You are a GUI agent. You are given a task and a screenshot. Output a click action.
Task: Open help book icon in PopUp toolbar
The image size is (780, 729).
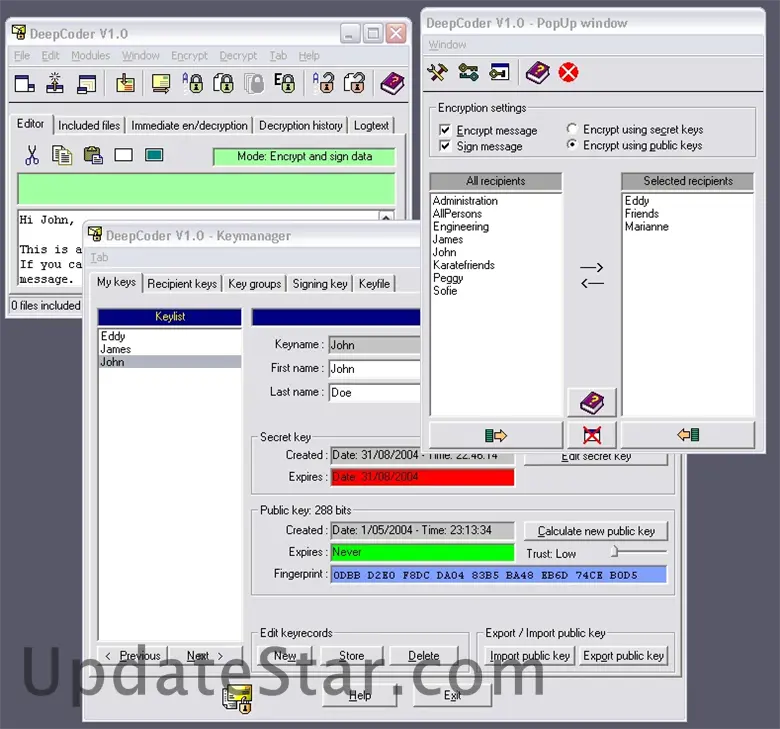tap(538, 73)
